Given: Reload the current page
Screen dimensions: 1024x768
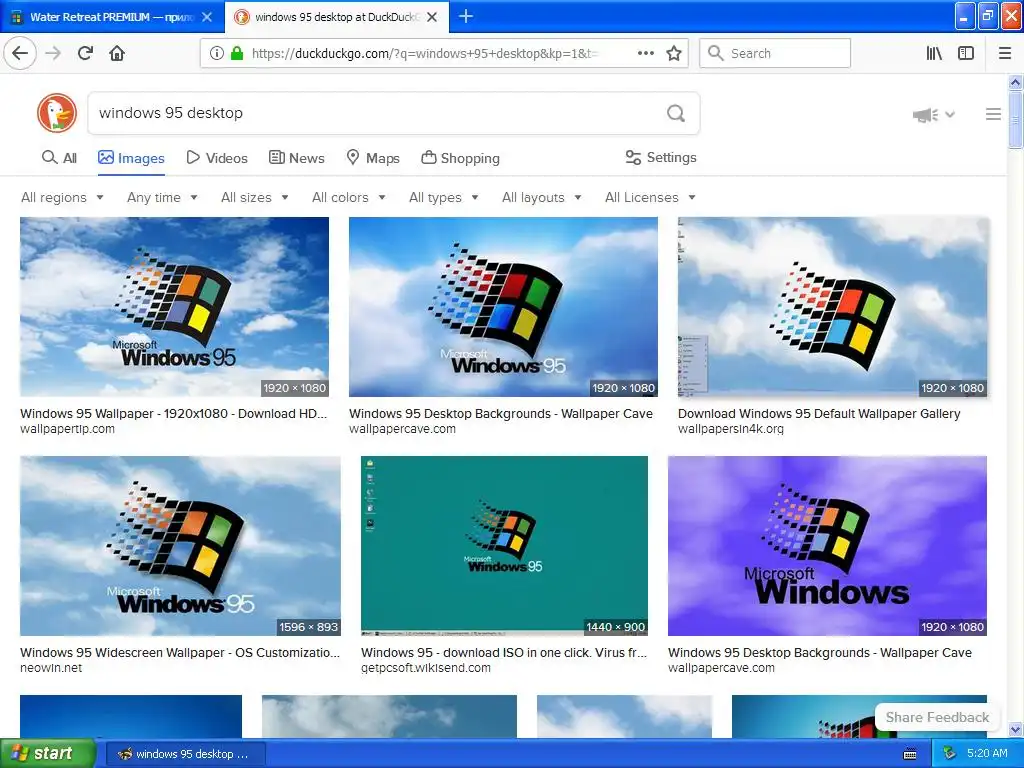Looking at the screenshot, I should (x=85, y=53).
